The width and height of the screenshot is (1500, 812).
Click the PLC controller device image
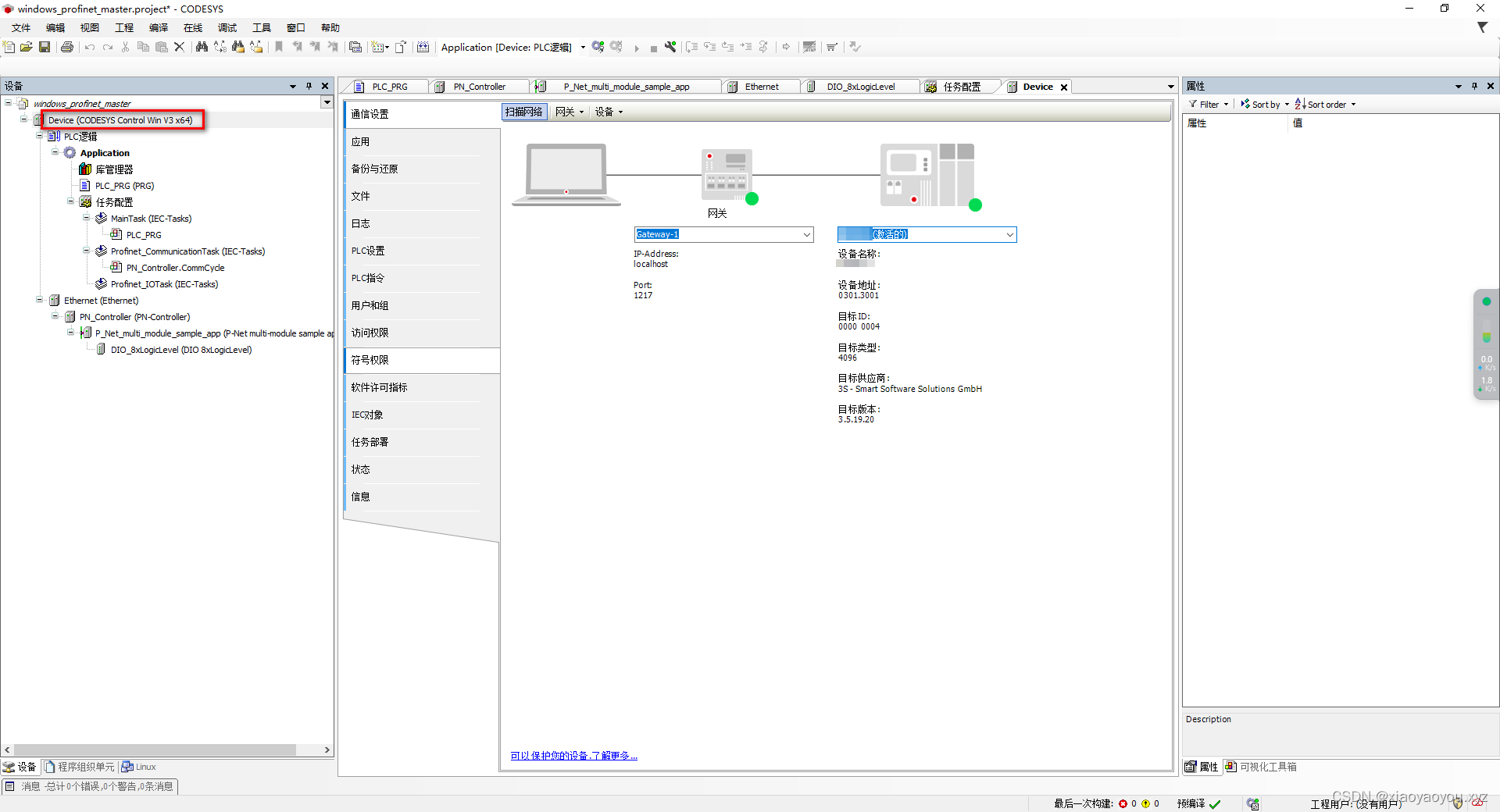pos(927,174)
